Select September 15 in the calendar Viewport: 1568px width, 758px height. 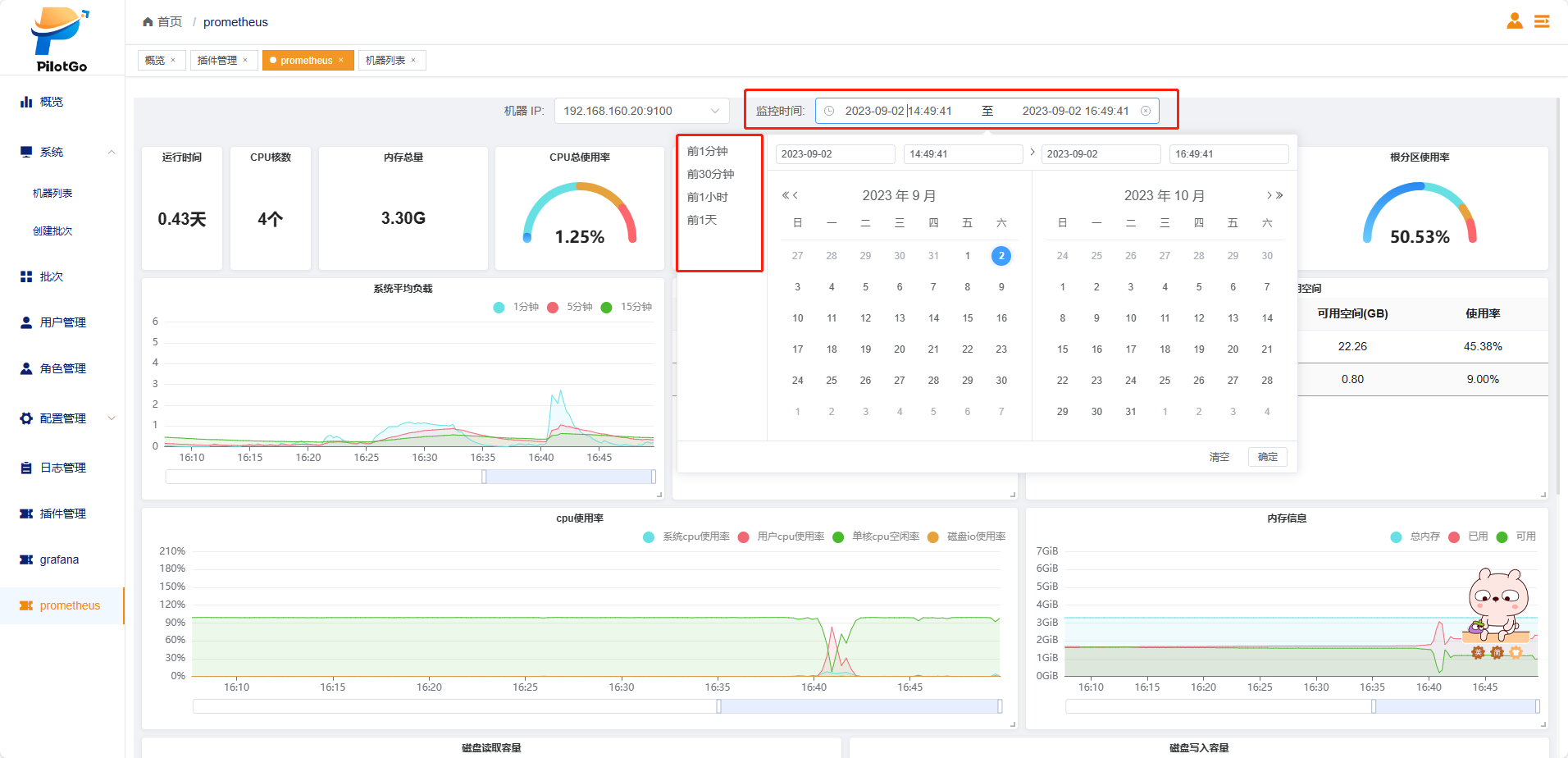point(968,318)
